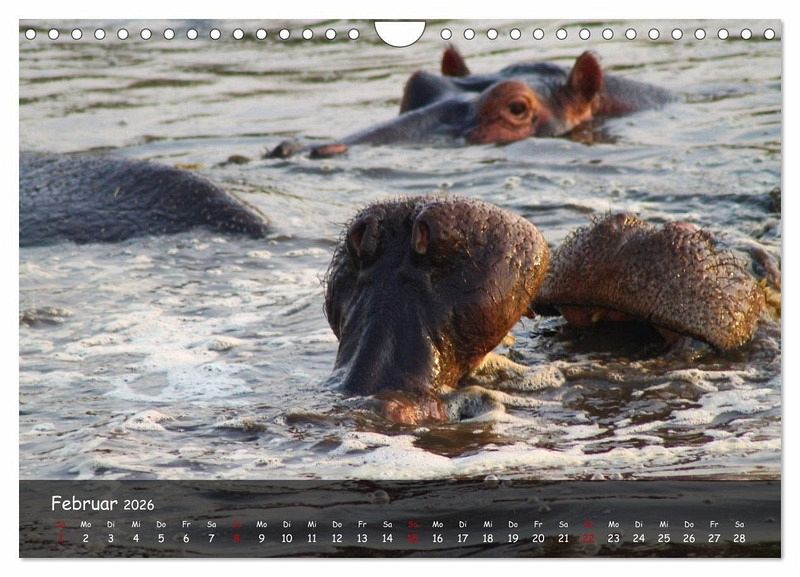Select Wednesday, February 25
This screenshot has height=577, width=800.
point(664,538)
